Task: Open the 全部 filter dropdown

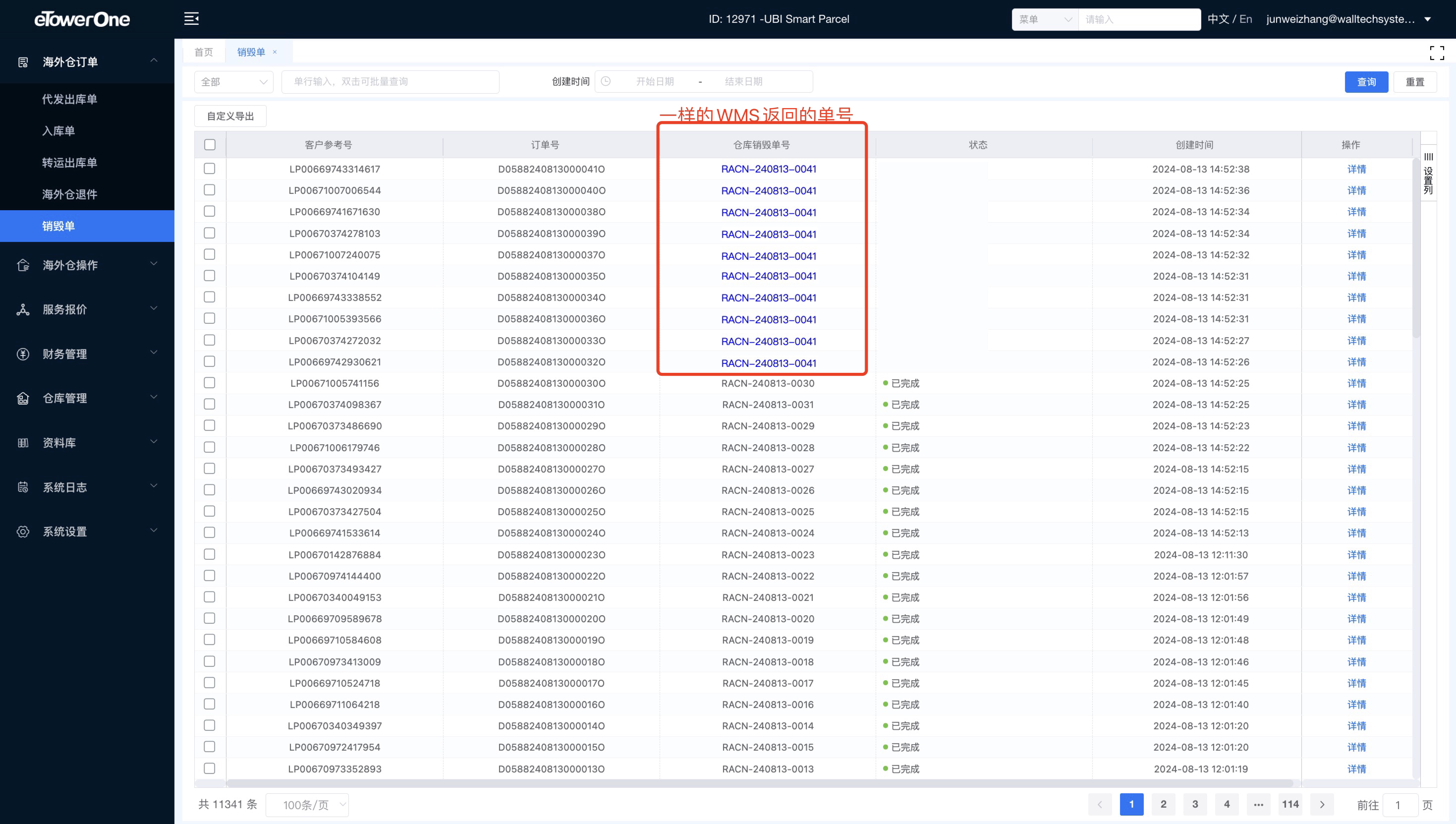Action: coord(233,81)
